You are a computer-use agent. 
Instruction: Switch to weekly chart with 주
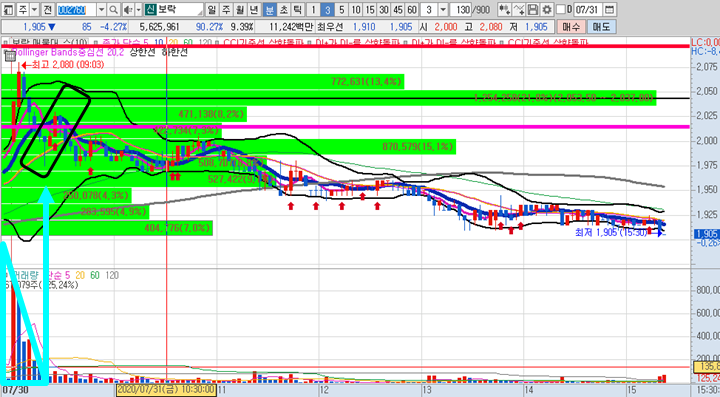pos(226,9)
